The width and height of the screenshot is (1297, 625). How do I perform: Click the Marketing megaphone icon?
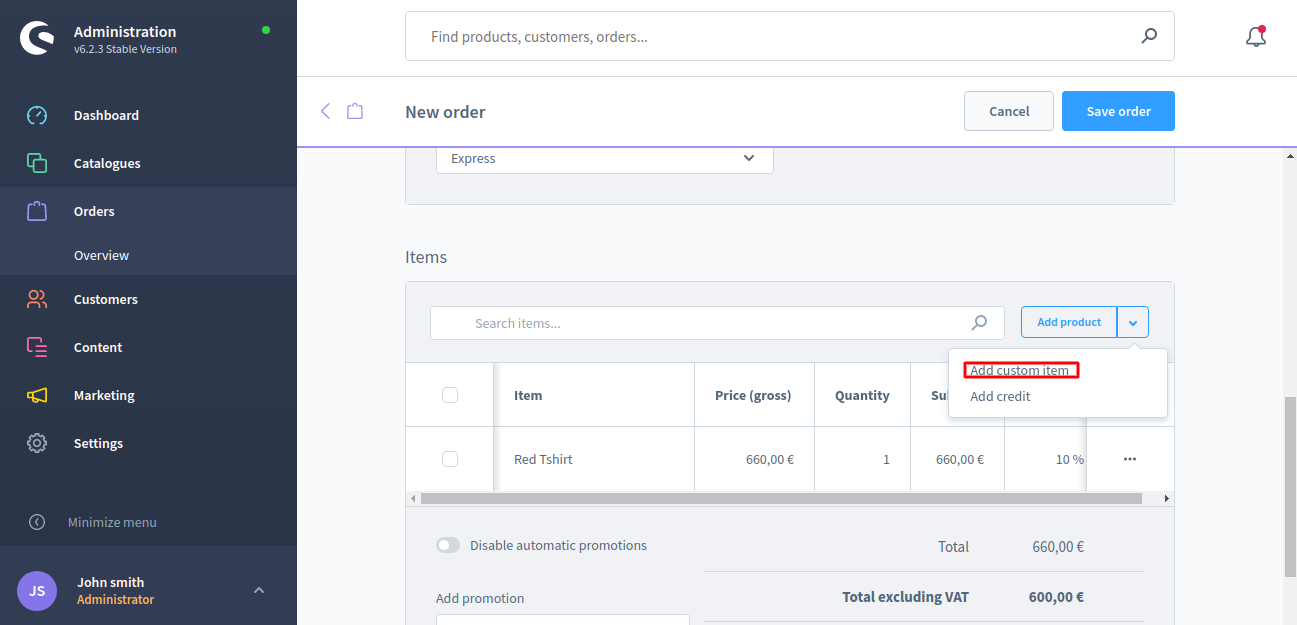click(x=37, y=395)
